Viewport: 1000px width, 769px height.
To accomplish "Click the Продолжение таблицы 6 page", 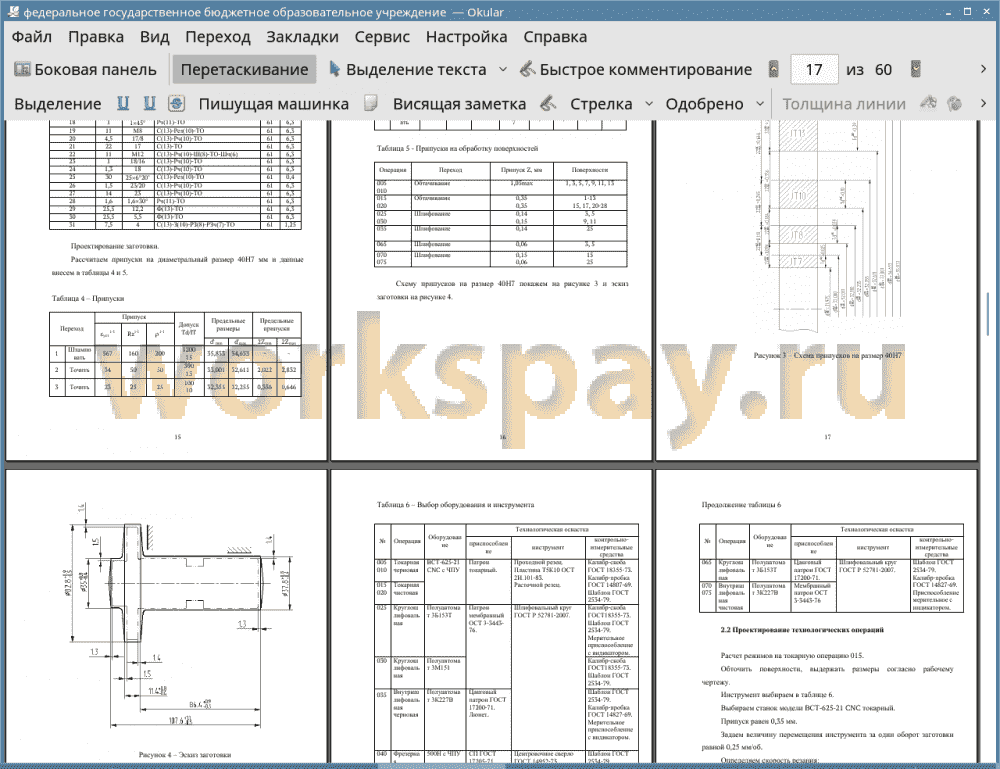I will click(x=816, y=616).
